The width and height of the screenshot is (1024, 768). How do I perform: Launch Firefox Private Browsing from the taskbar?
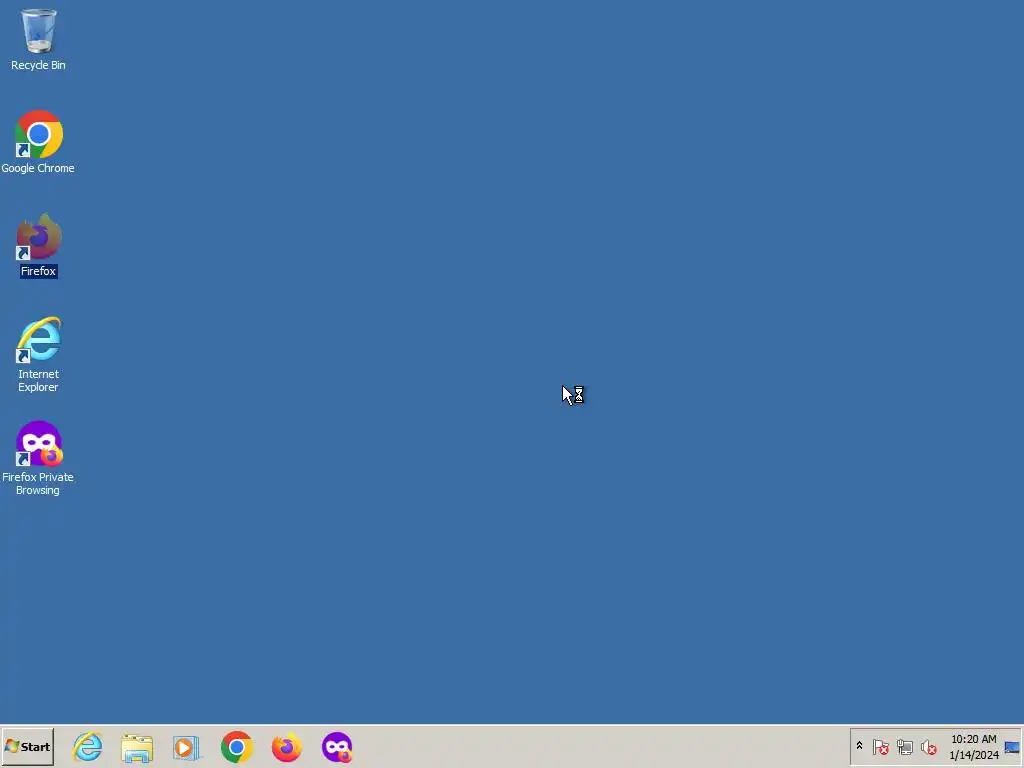[x=337, y=747]
